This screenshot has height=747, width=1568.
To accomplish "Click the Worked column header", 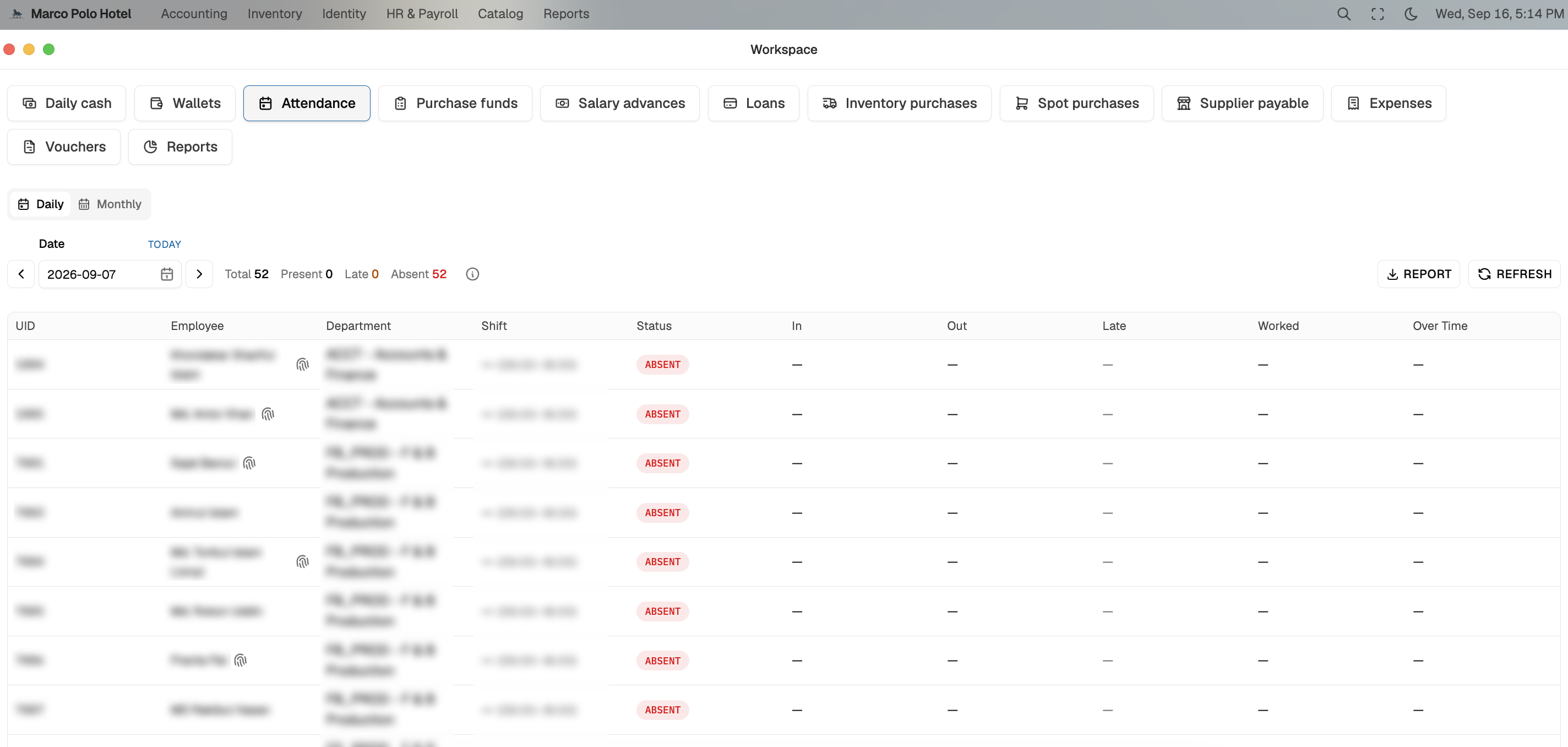I will 1278,326.
